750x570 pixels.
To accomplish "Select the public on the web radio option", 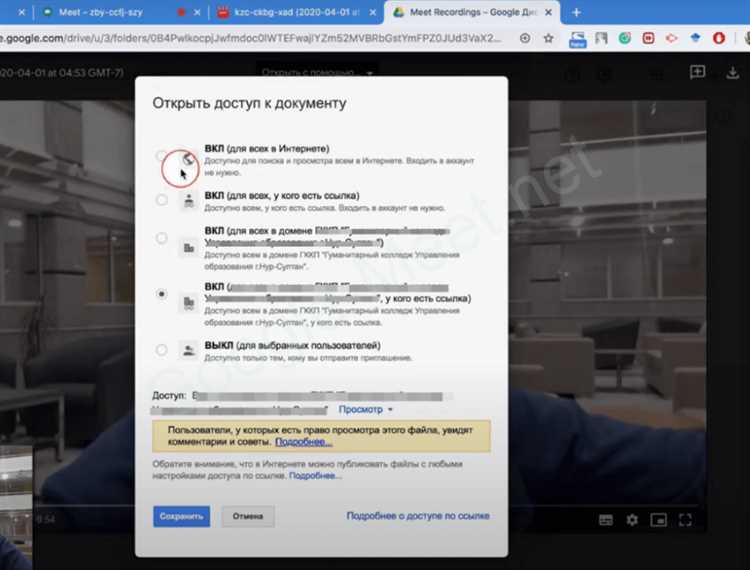I will 161,155.
